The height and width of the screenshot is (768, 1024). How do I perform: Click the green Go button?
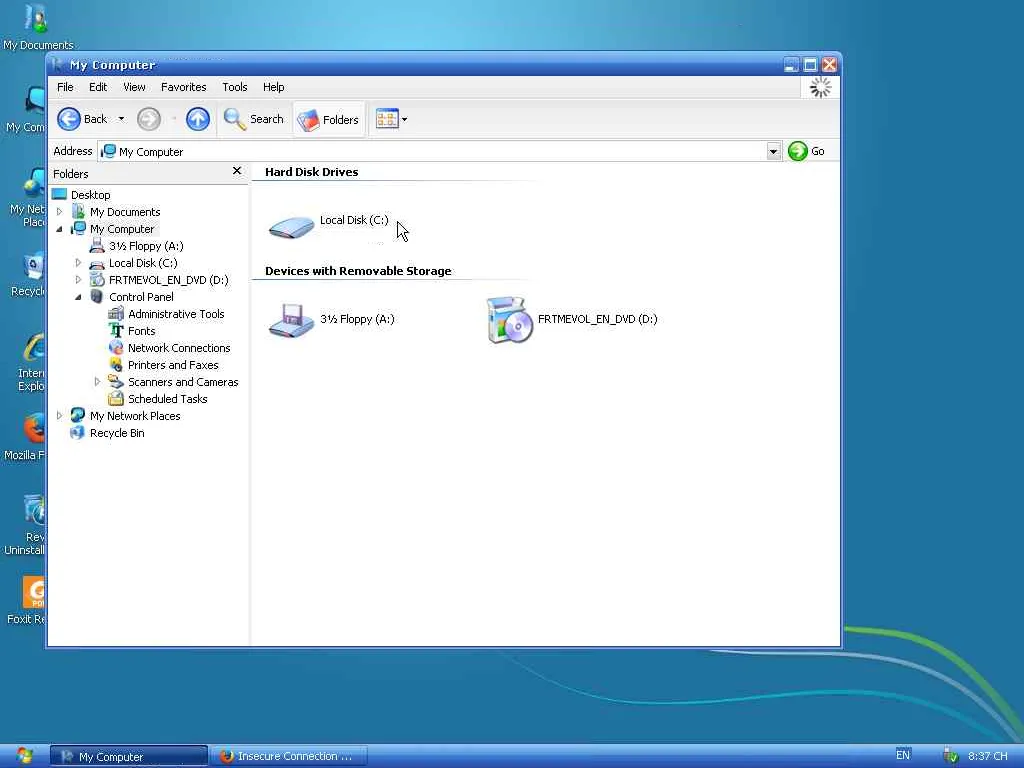[806, 152]
